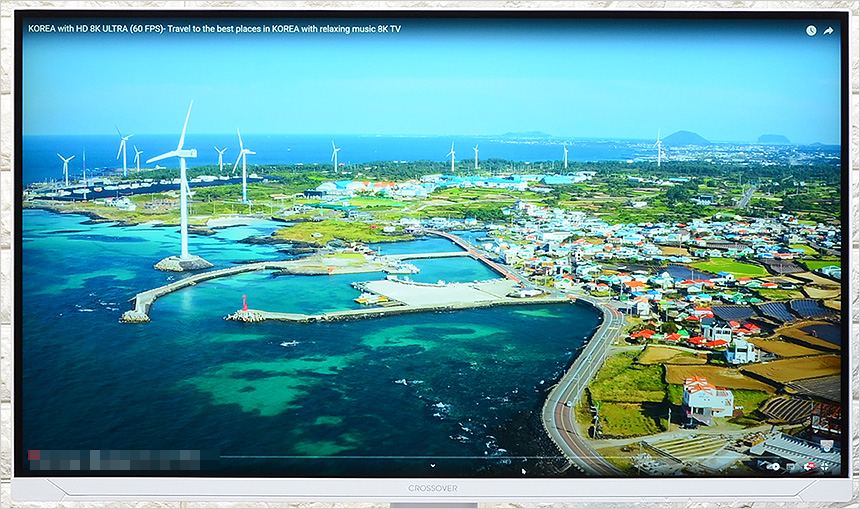Click the clear blue sky area
Screen dimensions: 860x509
(x=430, y=80)
